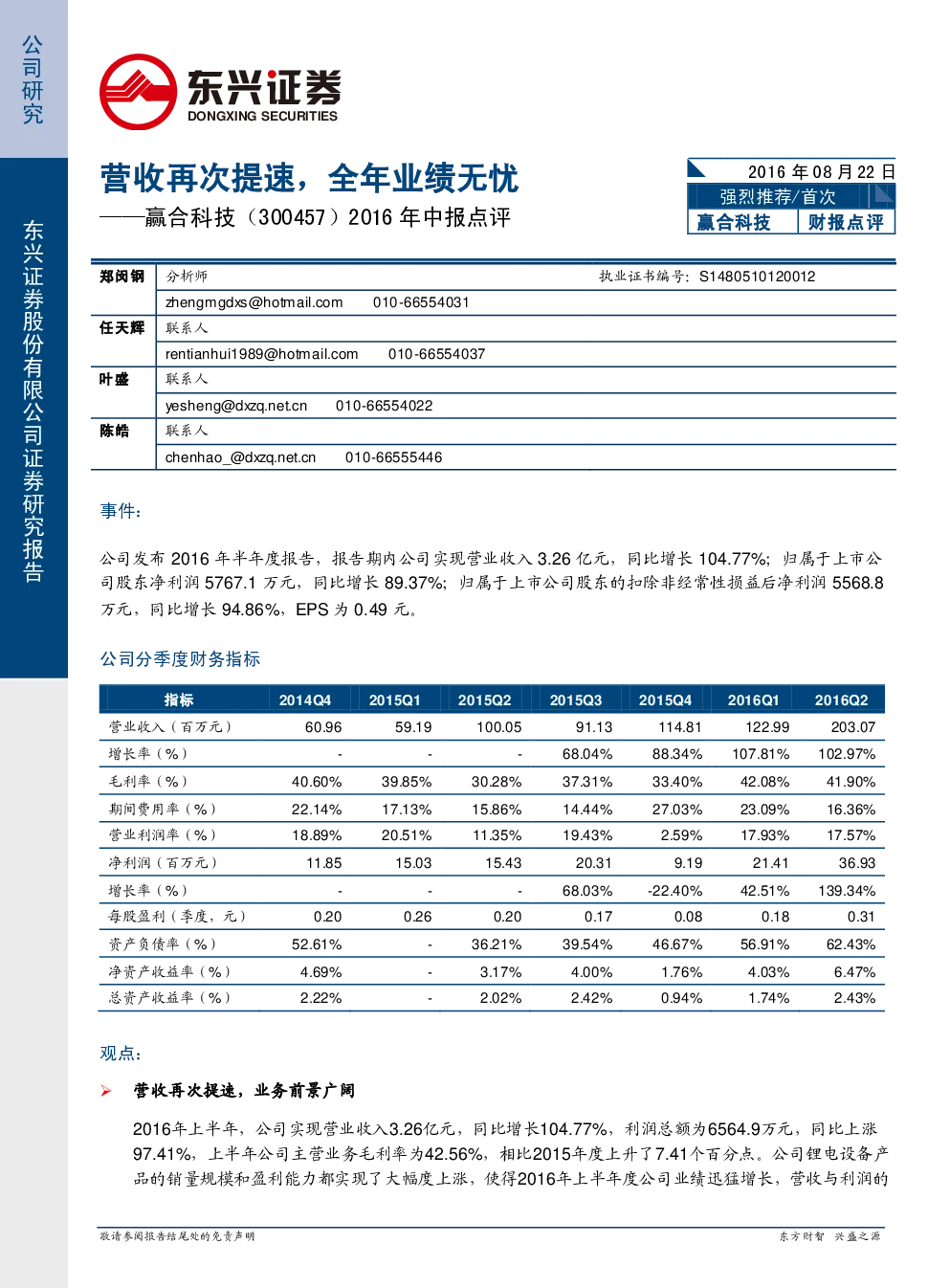Click the 赢合科技 label in rating box
Viewport: 950px width, 1288px height.
734,222
